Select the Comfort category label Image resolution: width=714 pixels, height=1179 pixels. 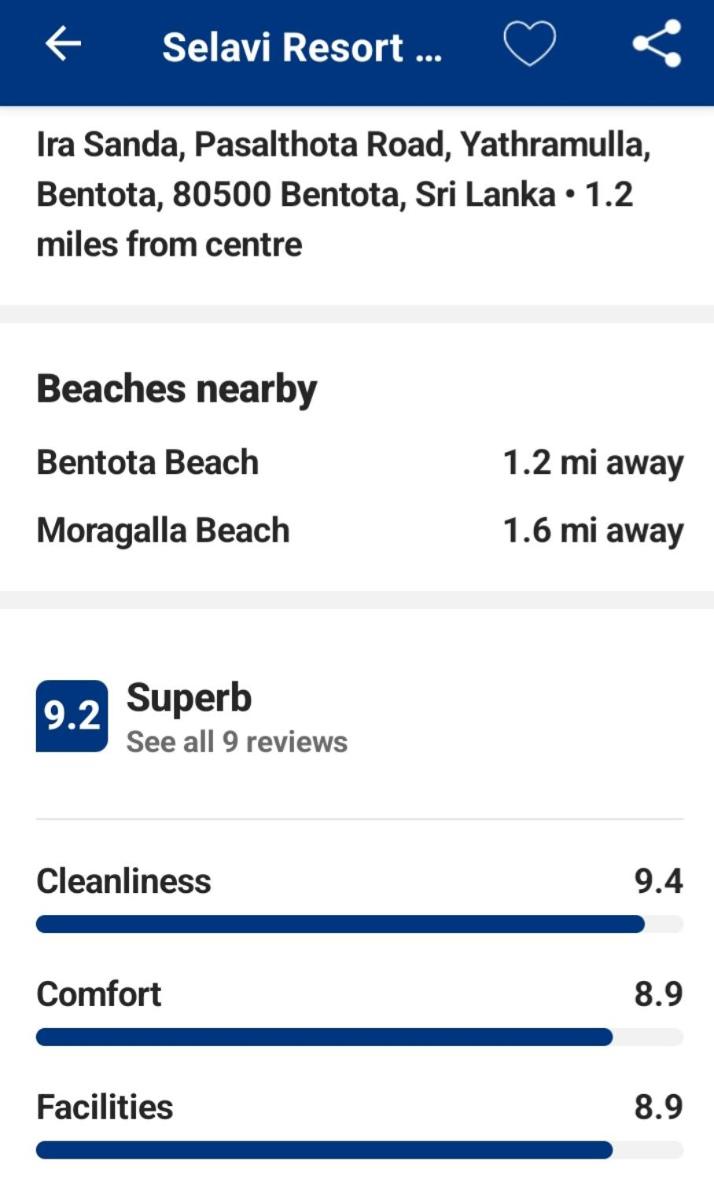(x=99, y=994)
